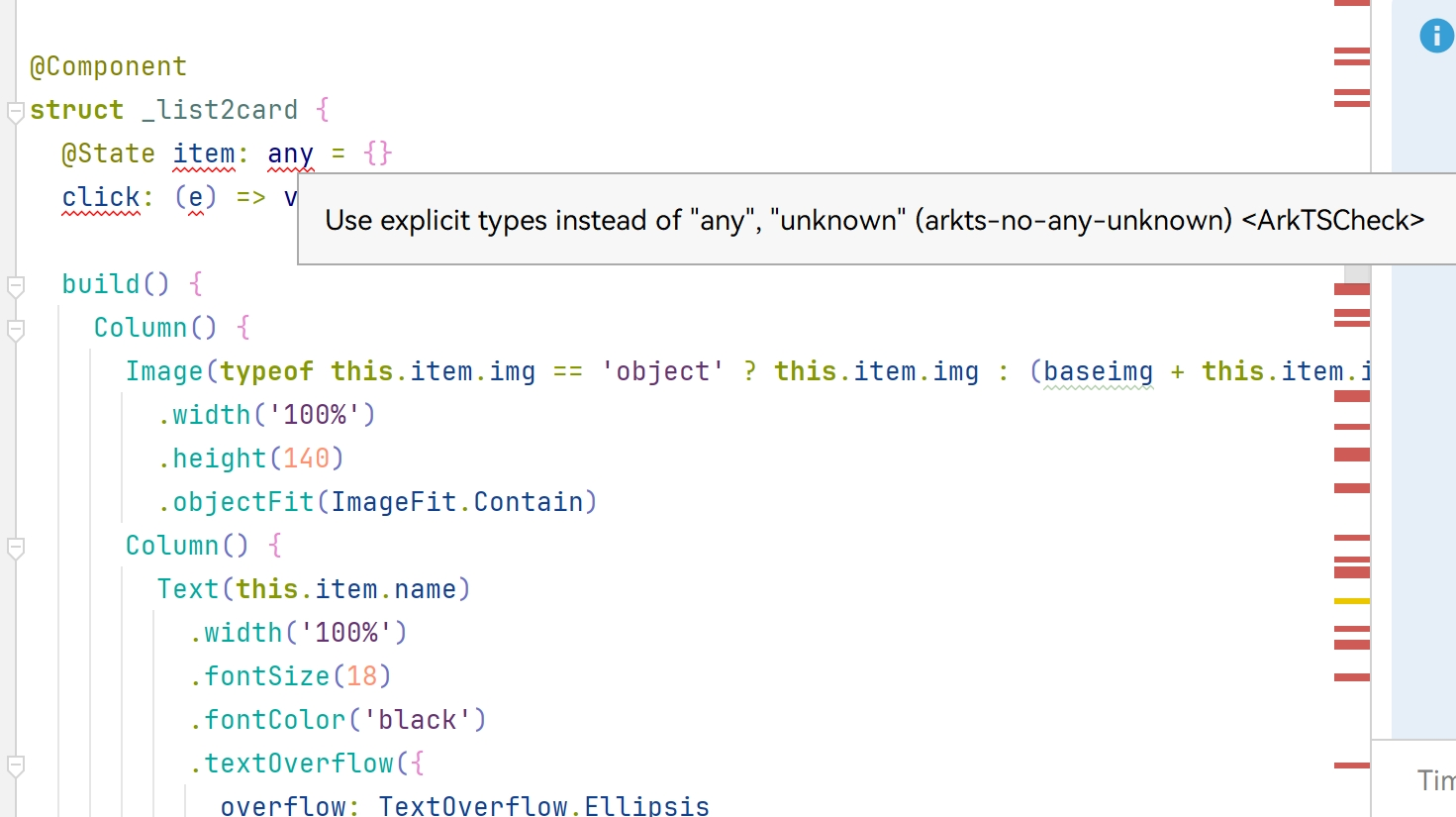Click the top red error stripe
The image size is (1456, 817).
pos(1351,3)
